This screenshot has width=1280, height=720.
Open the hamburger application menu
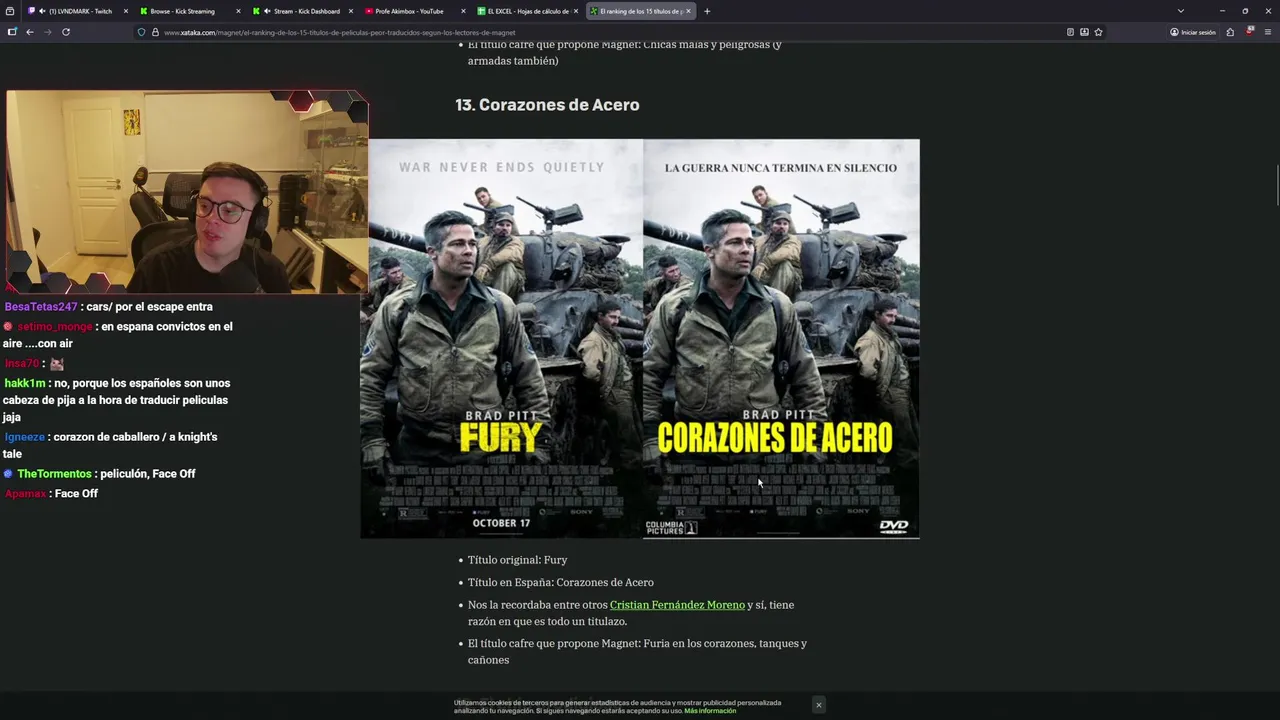[x=1267, y=32]
